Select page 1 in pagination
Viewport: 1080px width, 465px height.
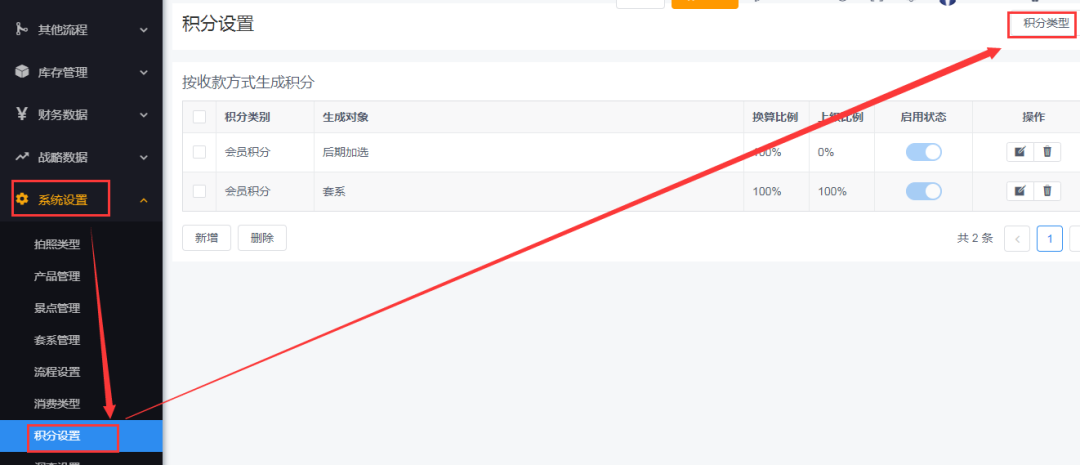click(1050, 239)
